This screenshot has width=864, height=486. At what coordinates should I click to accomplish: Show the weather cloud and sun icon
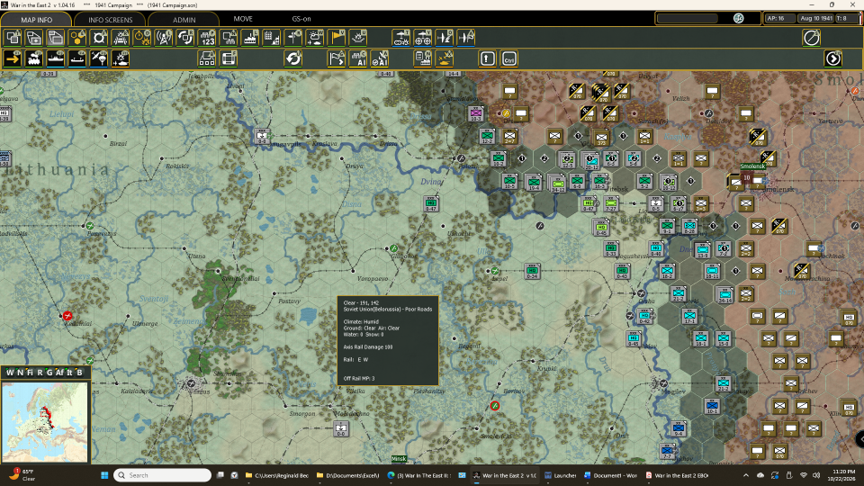click(315, 38)
